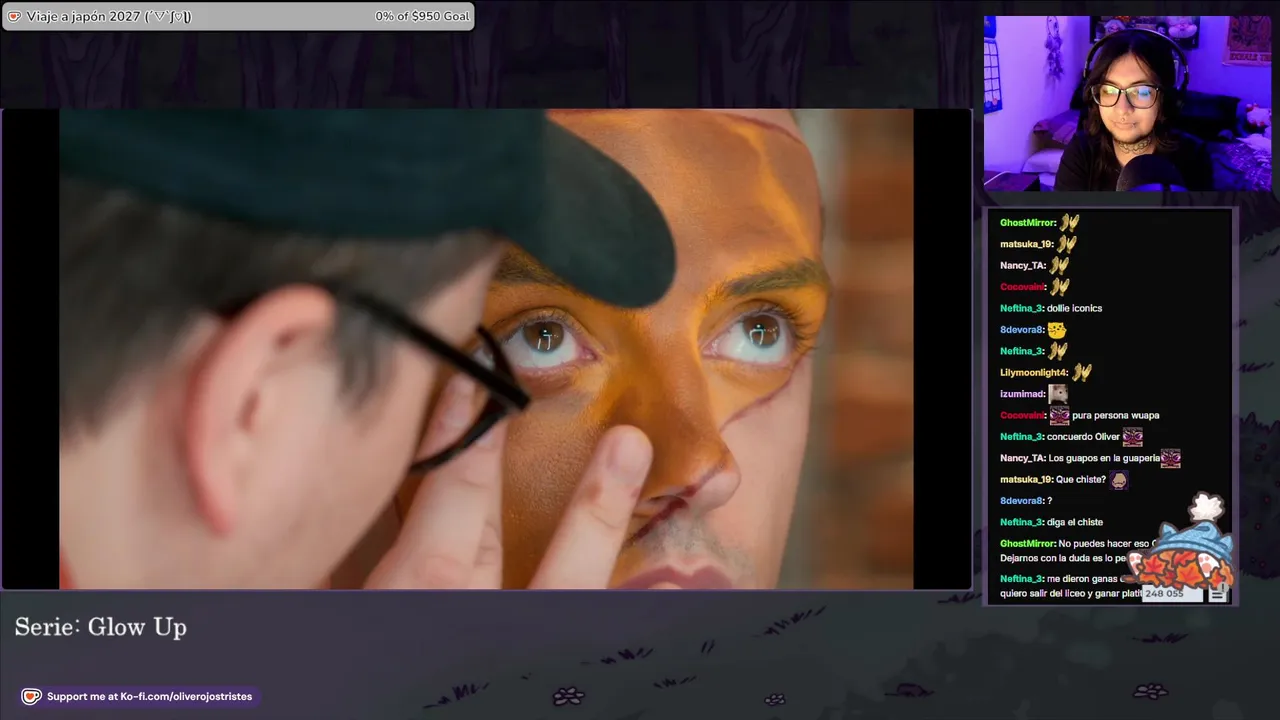Click the username izumimad in chat

click(x=1022, y=394)
